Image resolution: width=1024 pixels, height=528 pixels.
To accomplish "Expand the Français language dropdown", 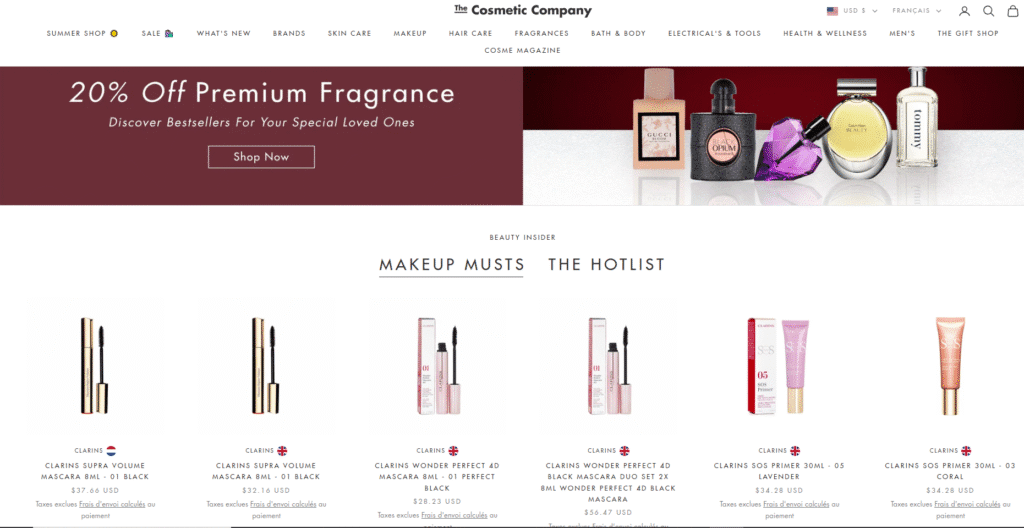I will pos(917,11).
